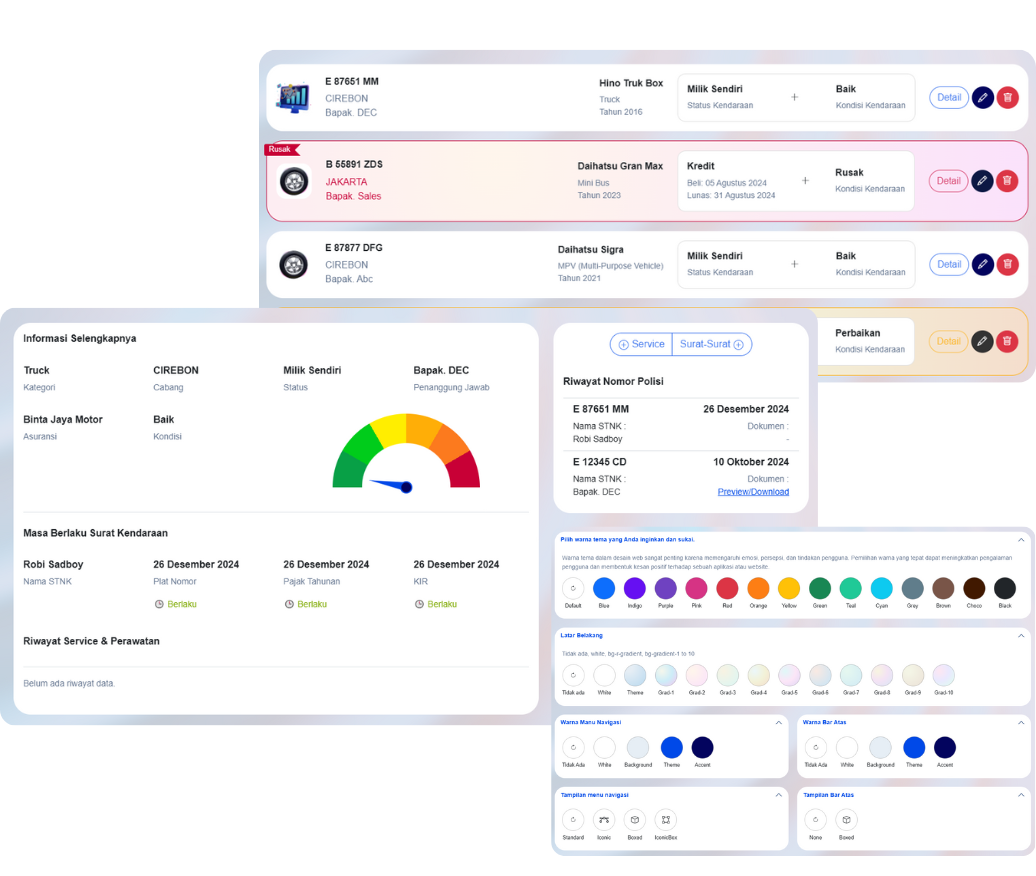Collapse the Warna Menu Navigasi panel
Screen dimensions: 1036x876
779,722
